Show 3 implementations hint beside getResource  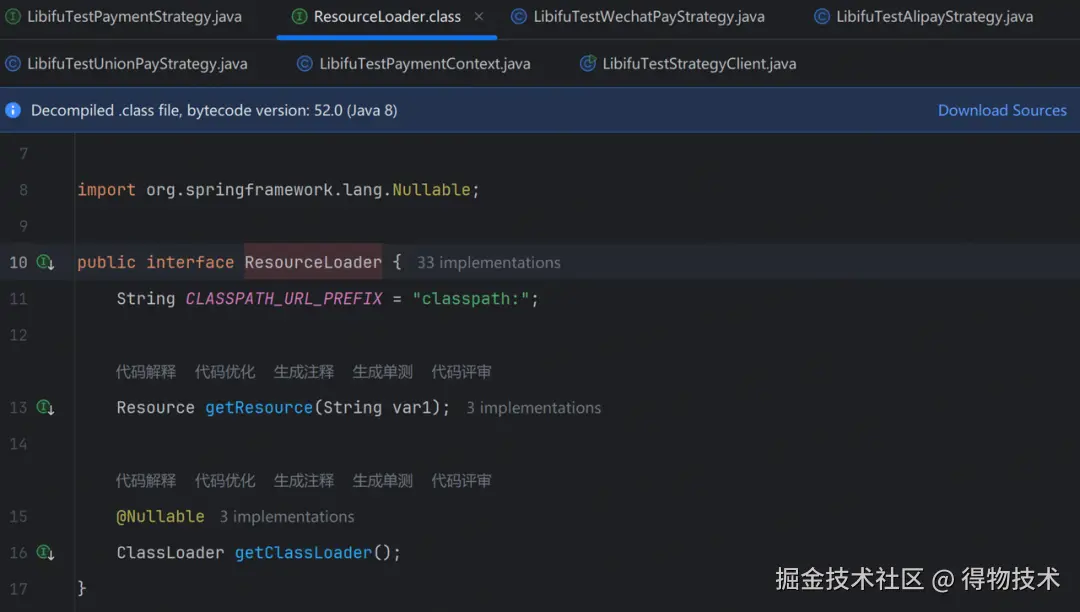coord(533,408)
